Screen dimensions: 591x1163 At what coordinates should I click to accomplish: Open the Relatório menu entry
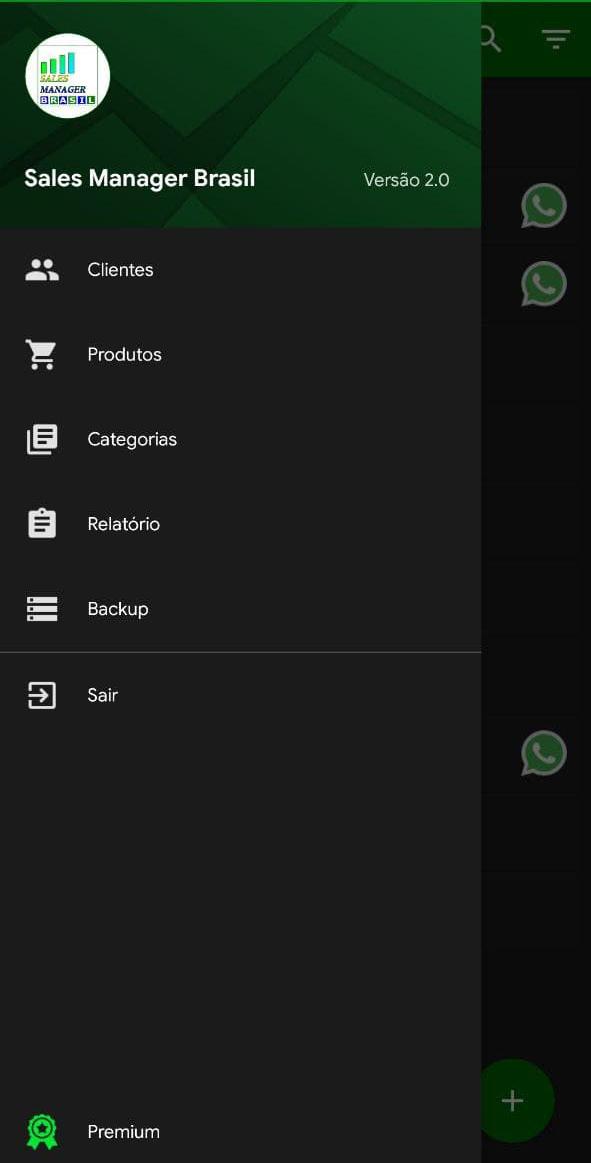pyautogui.click(x=240, y=524)
